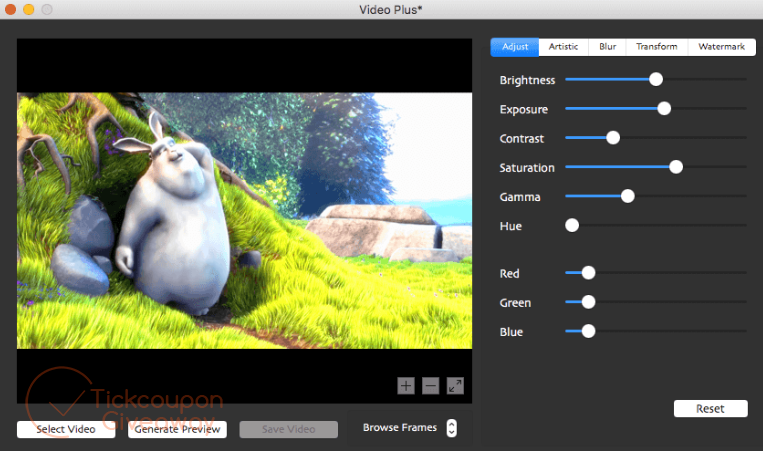Switch to the Adjust tab
The height and width of the screenshot is (451, 763).
click(515, 47)
